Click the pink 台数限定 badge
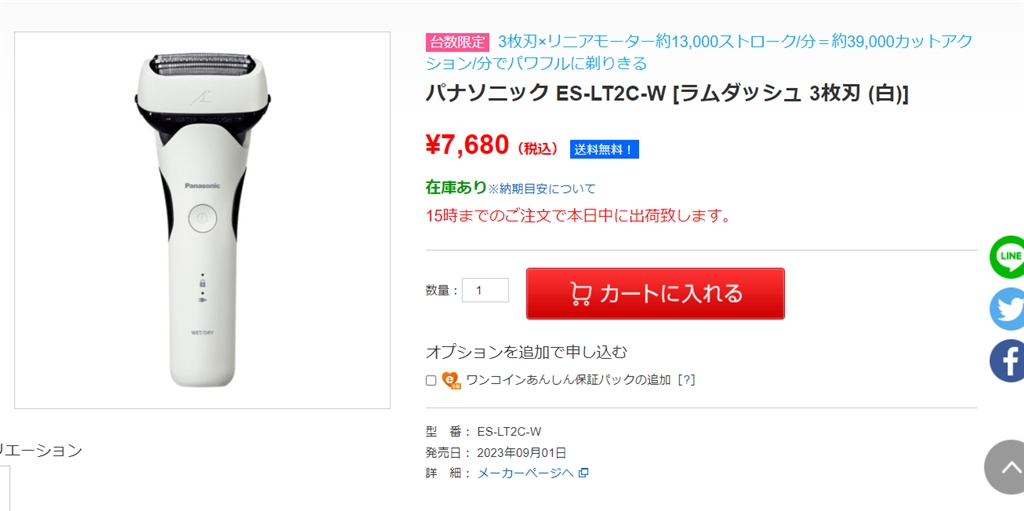The image size is (1024, 511). point(457,42)
